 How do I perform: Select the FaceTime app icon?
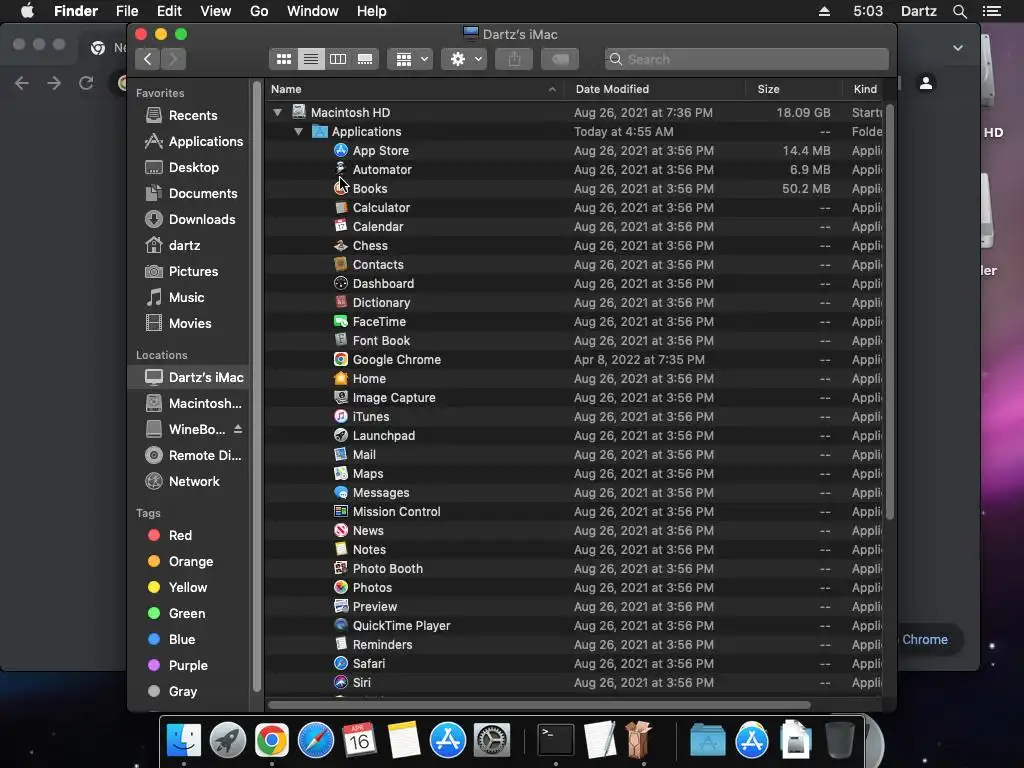click(340, 321)
